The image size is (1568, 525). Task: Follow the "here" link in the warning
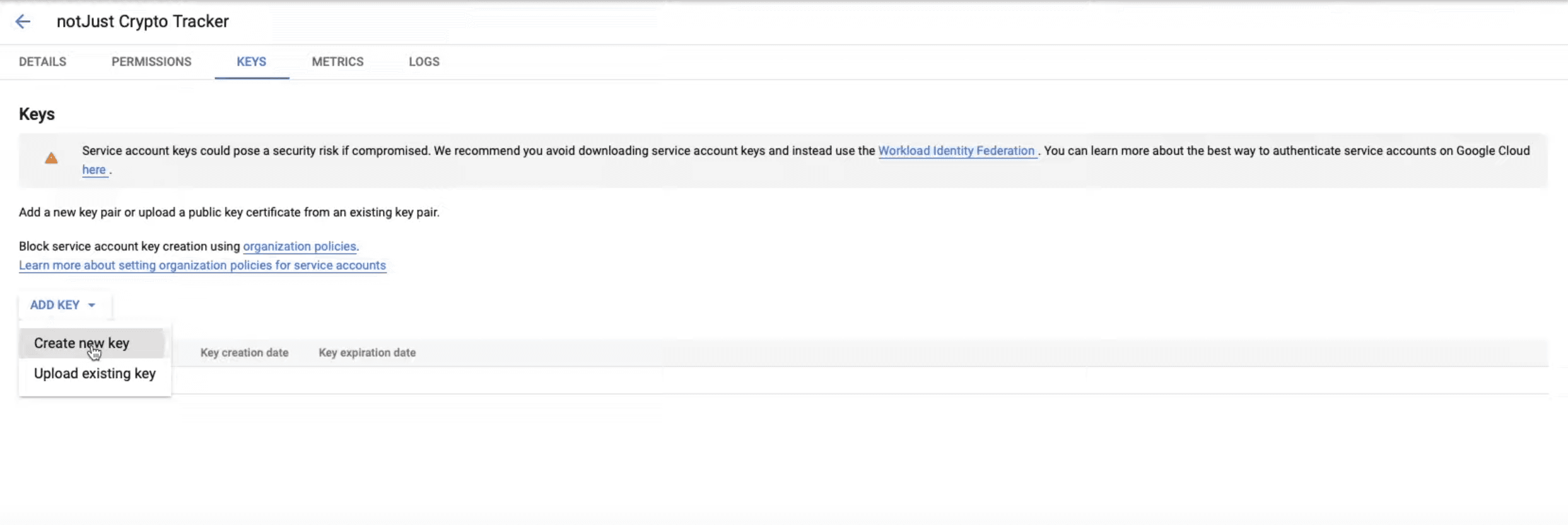(x=94, y=170)
